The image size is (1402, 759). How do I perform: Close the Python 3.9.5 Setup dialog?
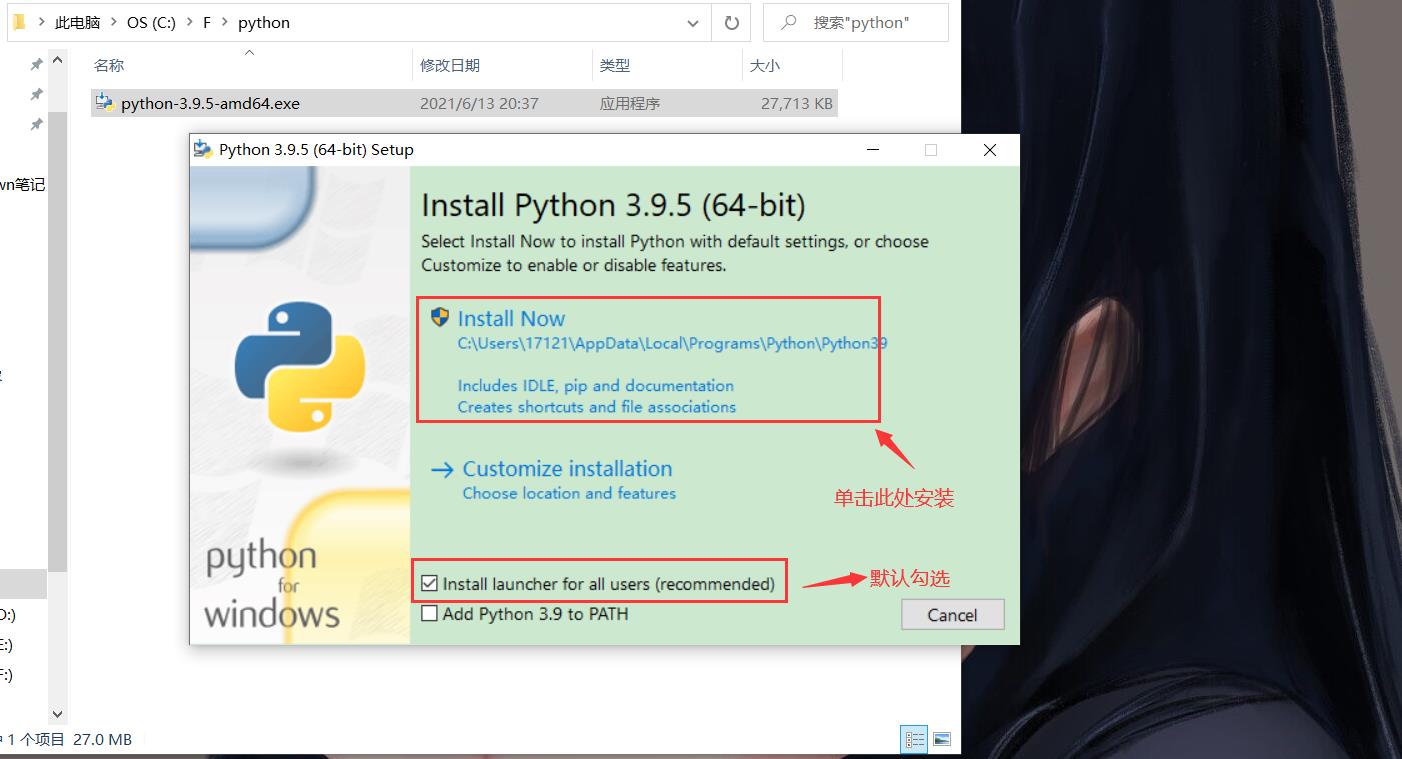click(990, 150)
